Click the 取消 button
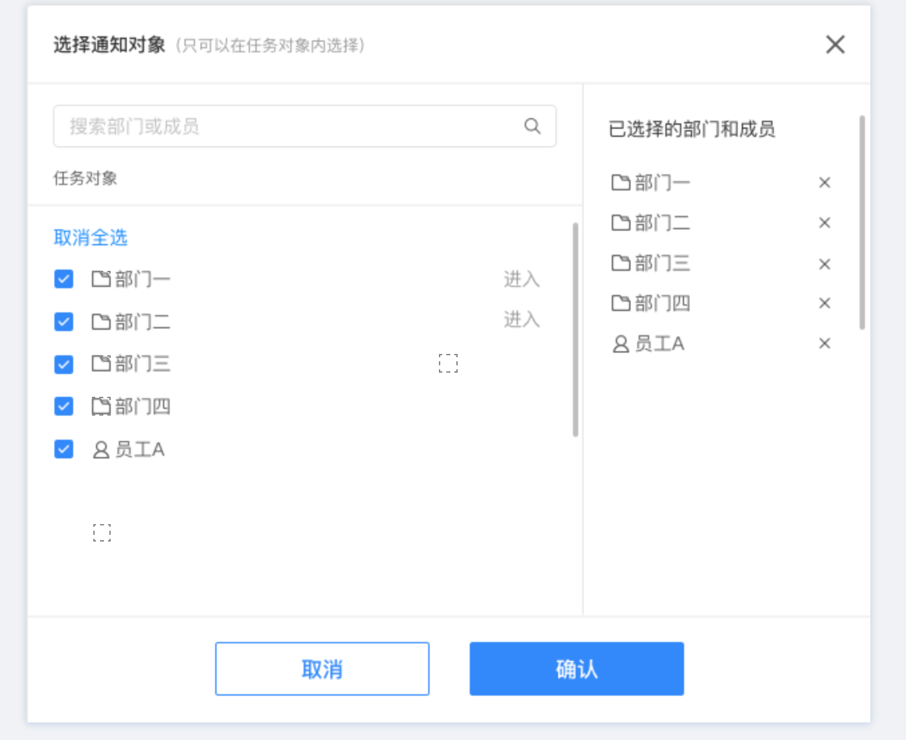 click(x=322, y=669)
